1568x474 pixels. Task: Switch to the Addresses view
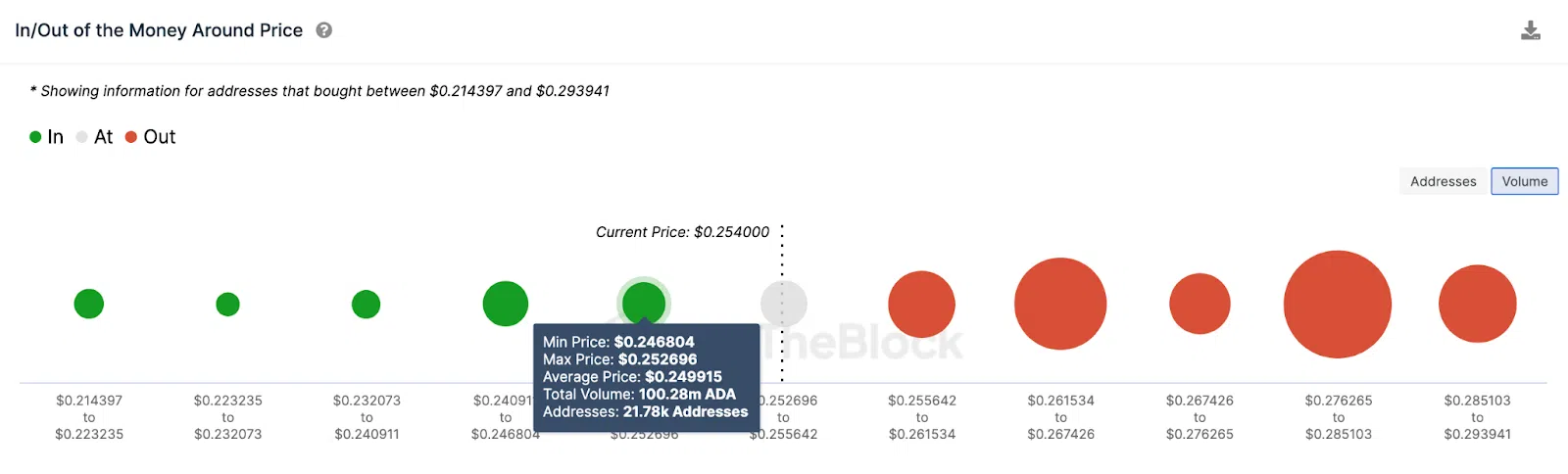1443,181
